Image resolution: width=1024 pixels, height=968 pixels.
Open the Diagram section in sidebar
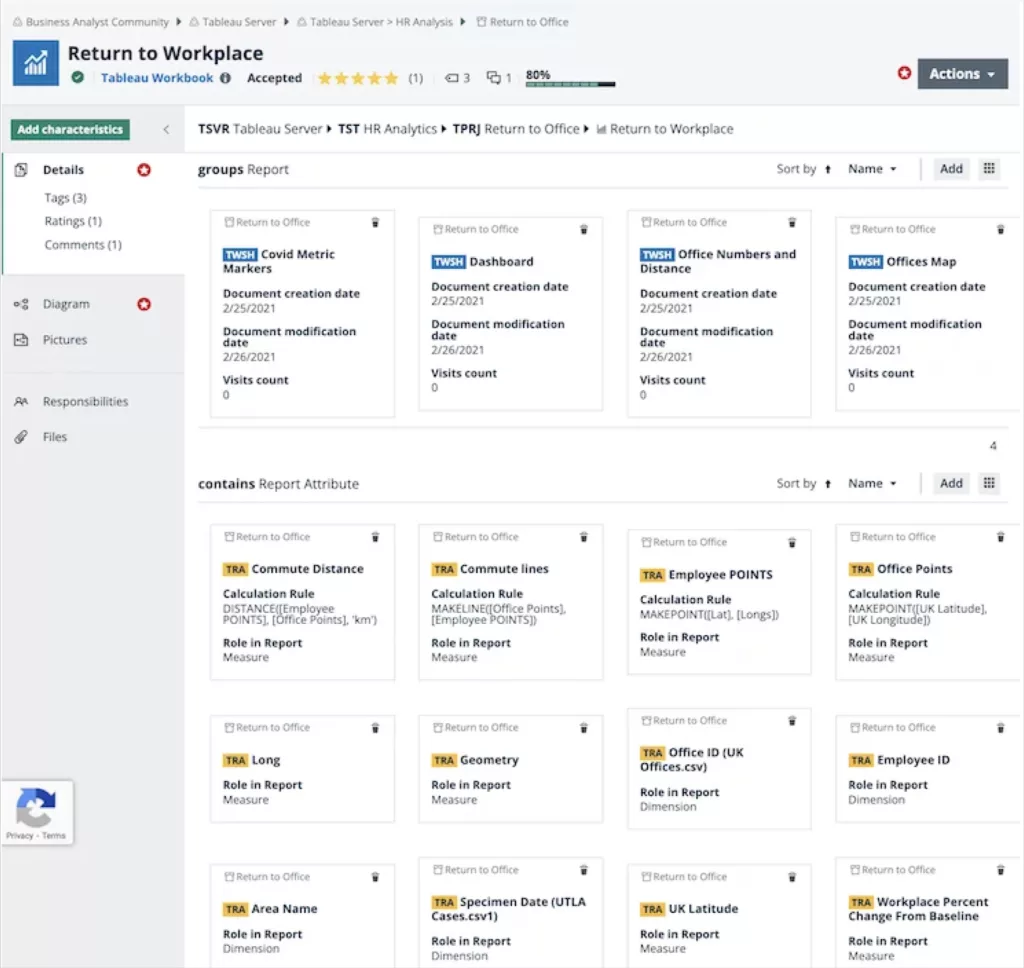[x=66, y=304]
